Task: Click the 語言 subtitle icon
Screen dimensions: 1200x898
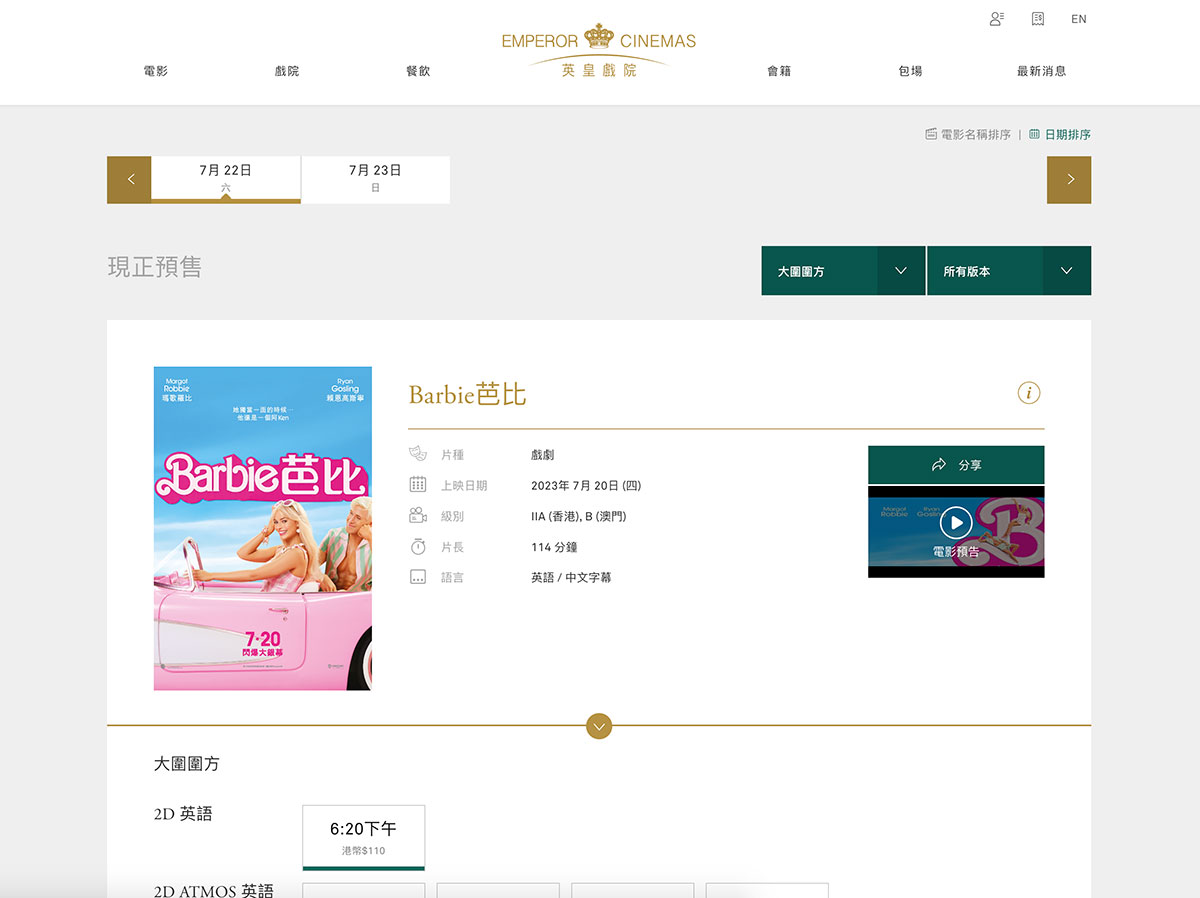Action: 418,577
